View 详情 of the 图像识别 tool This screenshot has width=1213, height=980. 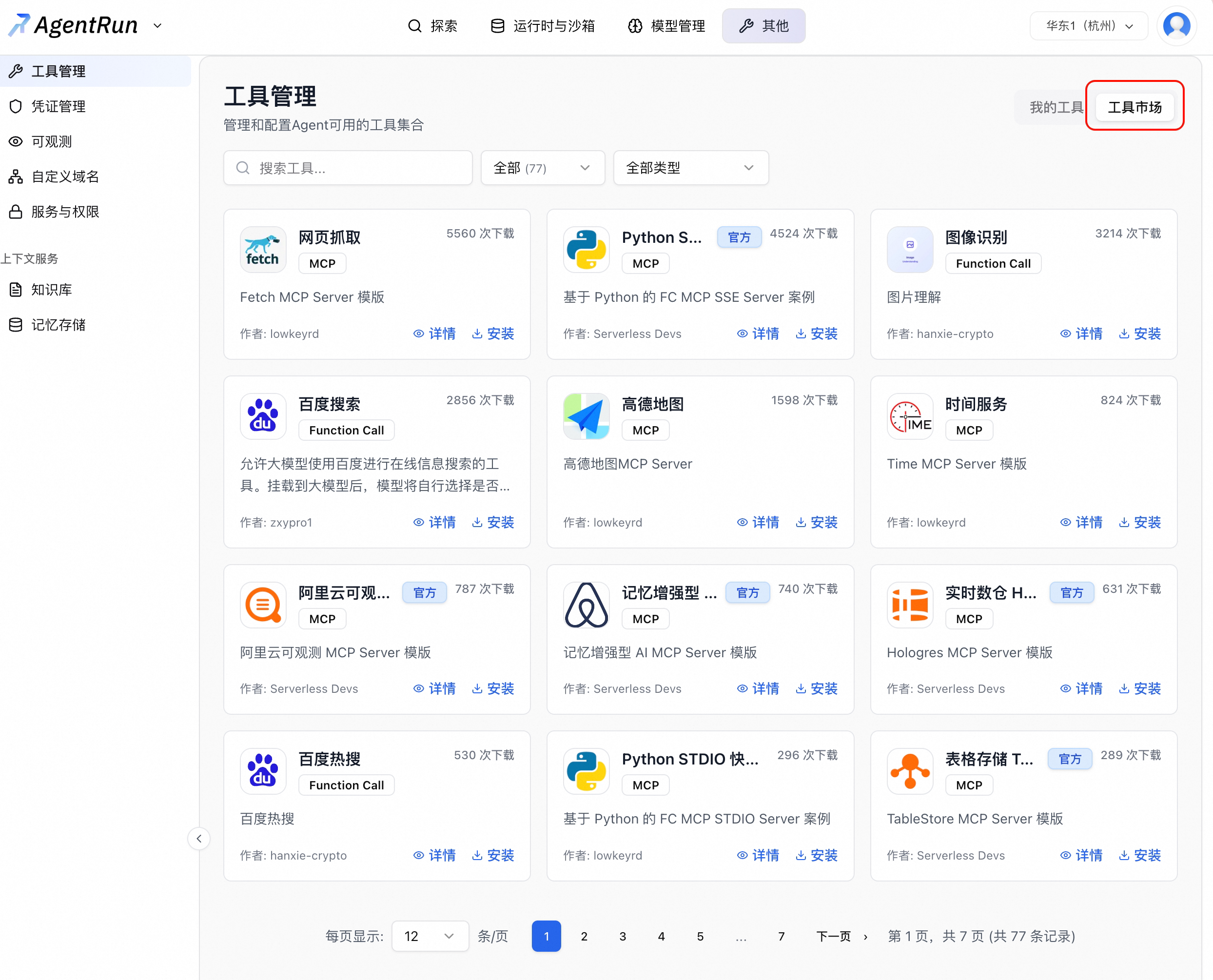1081,333
